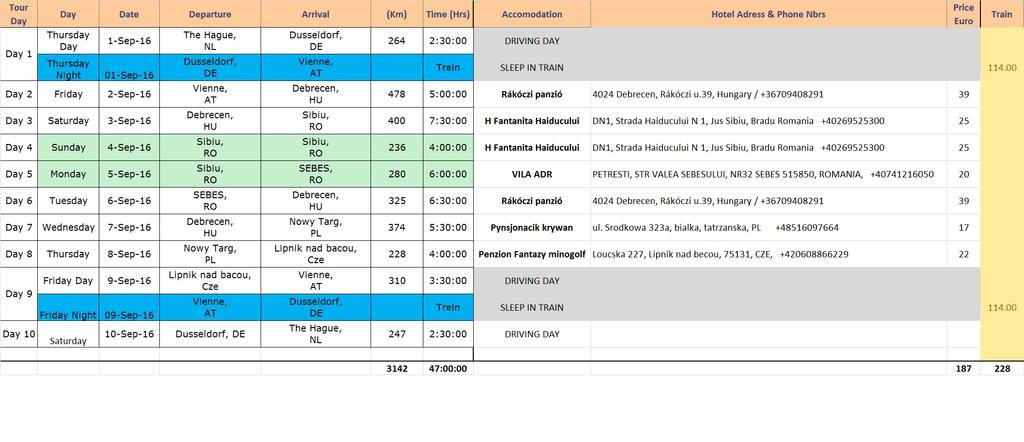Click the total price '187'
This screenshot has width=1024, height=442.
(x=963, y=368)
